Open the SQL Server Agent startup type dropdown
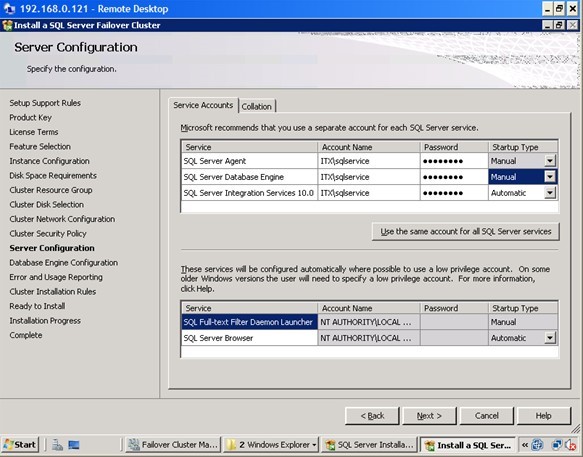Screen dimensions: 583x457 click(550, 161)
